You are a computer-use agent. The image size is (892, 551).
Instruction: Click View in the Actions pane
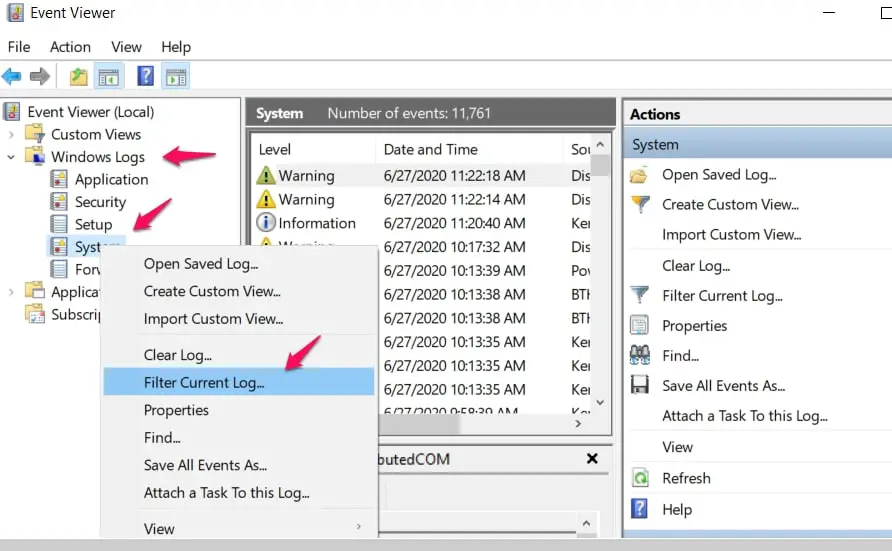(677, 447)
